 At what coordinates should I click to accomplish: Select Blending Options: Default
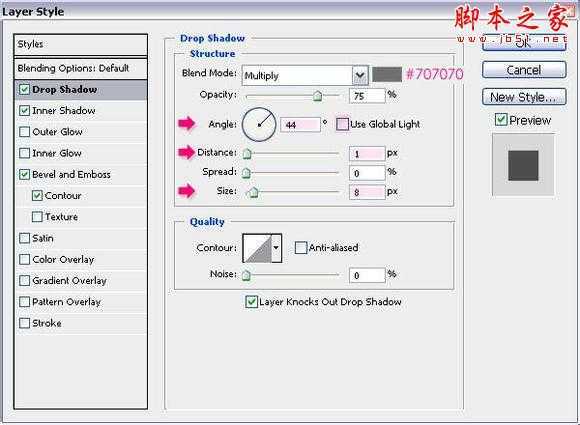(81, 68)
